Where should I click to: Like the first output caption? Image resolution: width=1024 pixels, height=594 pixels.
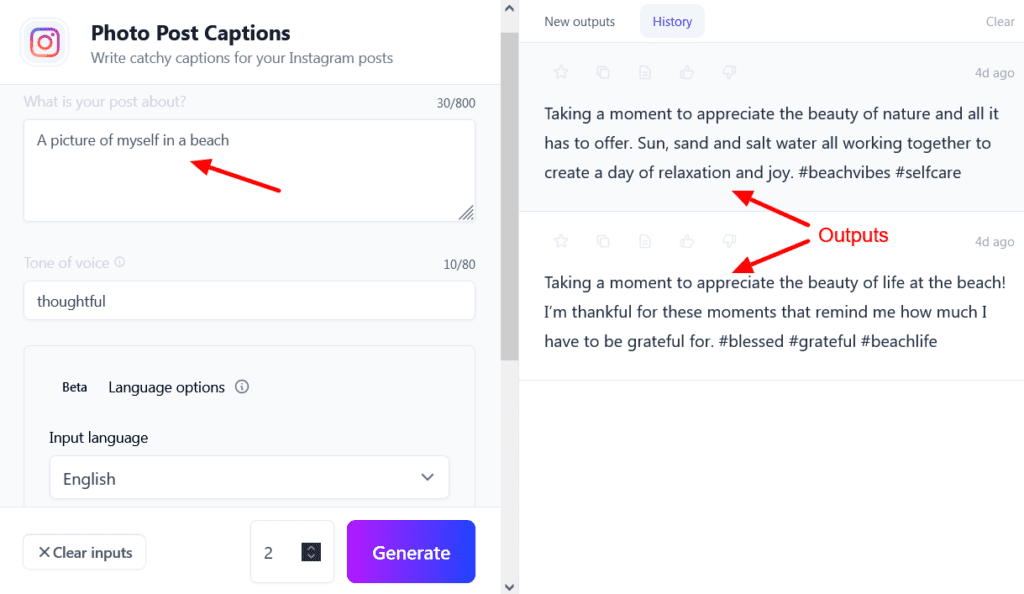click(x=687, y=72)
